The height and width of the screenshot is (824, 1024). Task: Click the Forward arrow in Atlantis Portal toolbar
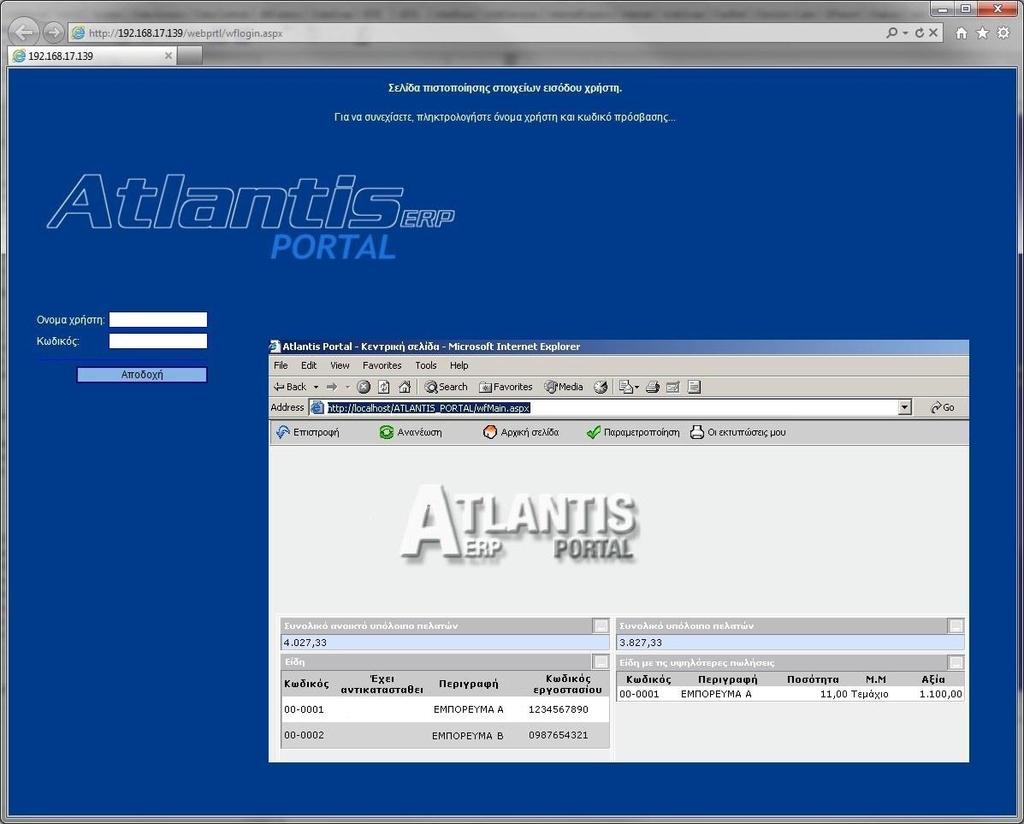(332, 387)
